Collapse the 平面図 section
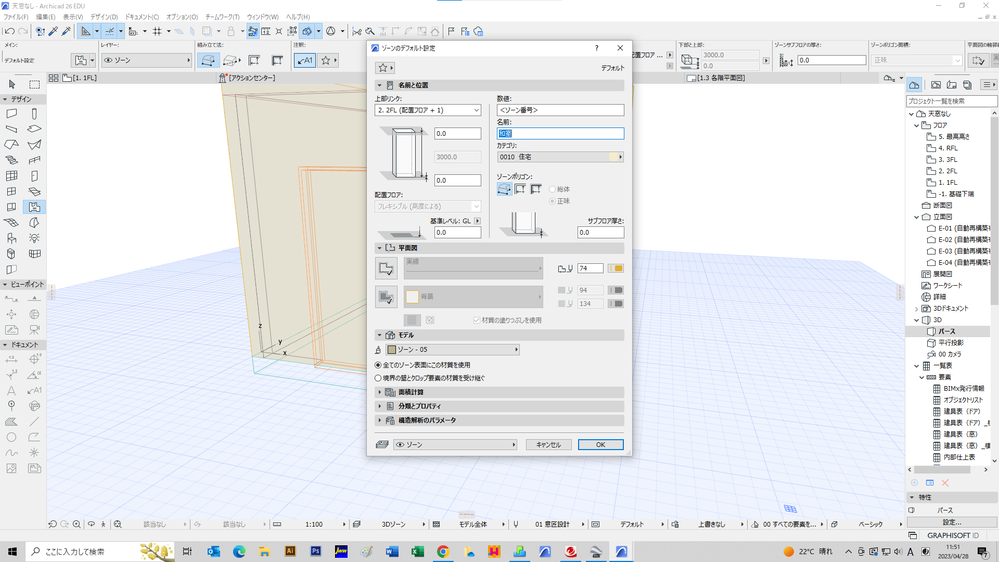The width and height of the screenshot is (999, 562). (x=380, y=248)
